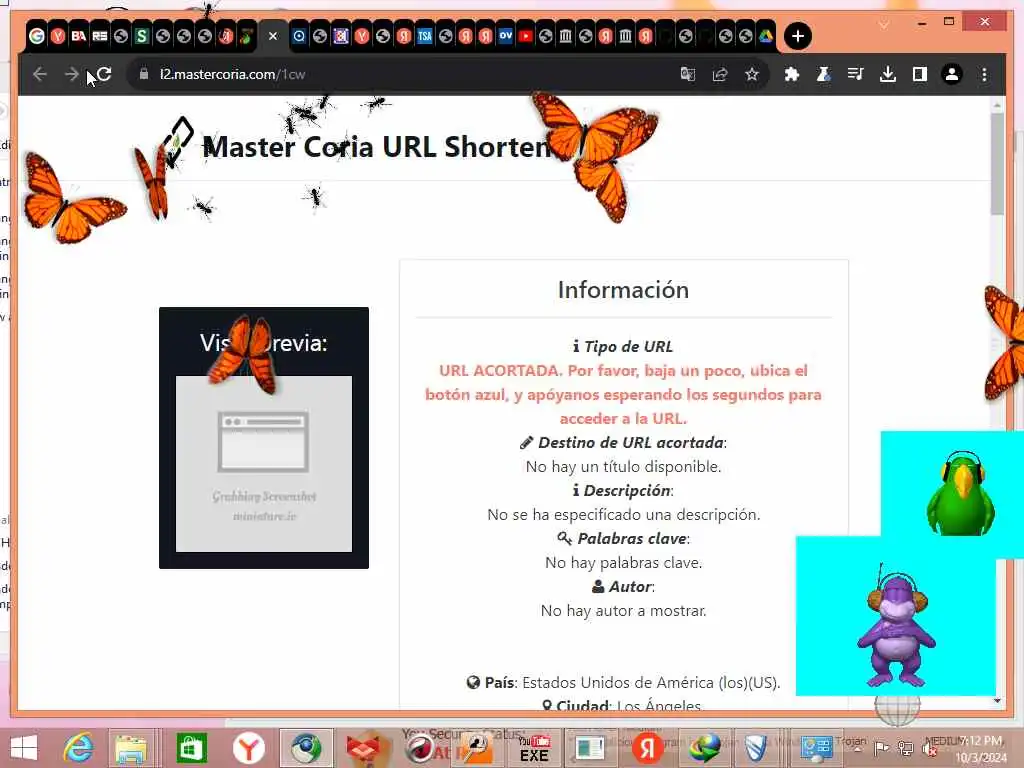Click the red 'URL ACORTADA' notice text

[623, 394]
